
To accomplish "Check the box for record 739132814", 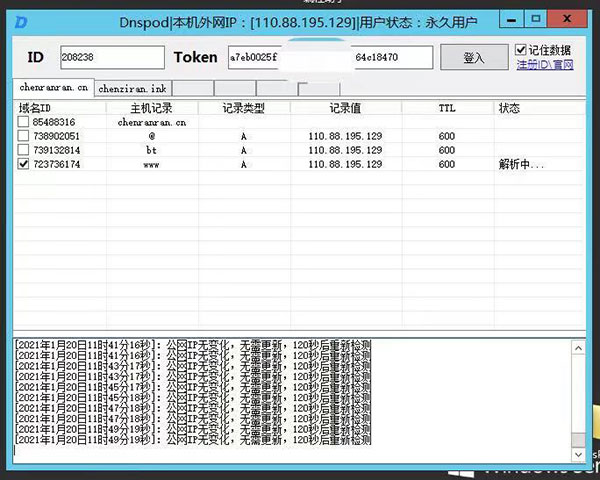I will click(x=23, y=150).
